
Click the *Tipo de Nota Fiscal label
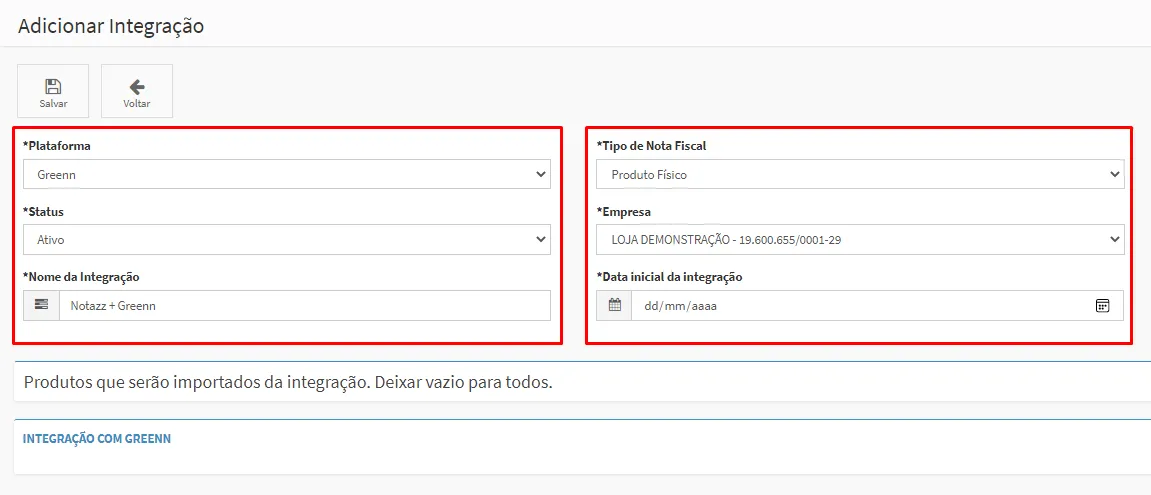tap(652, 145)
